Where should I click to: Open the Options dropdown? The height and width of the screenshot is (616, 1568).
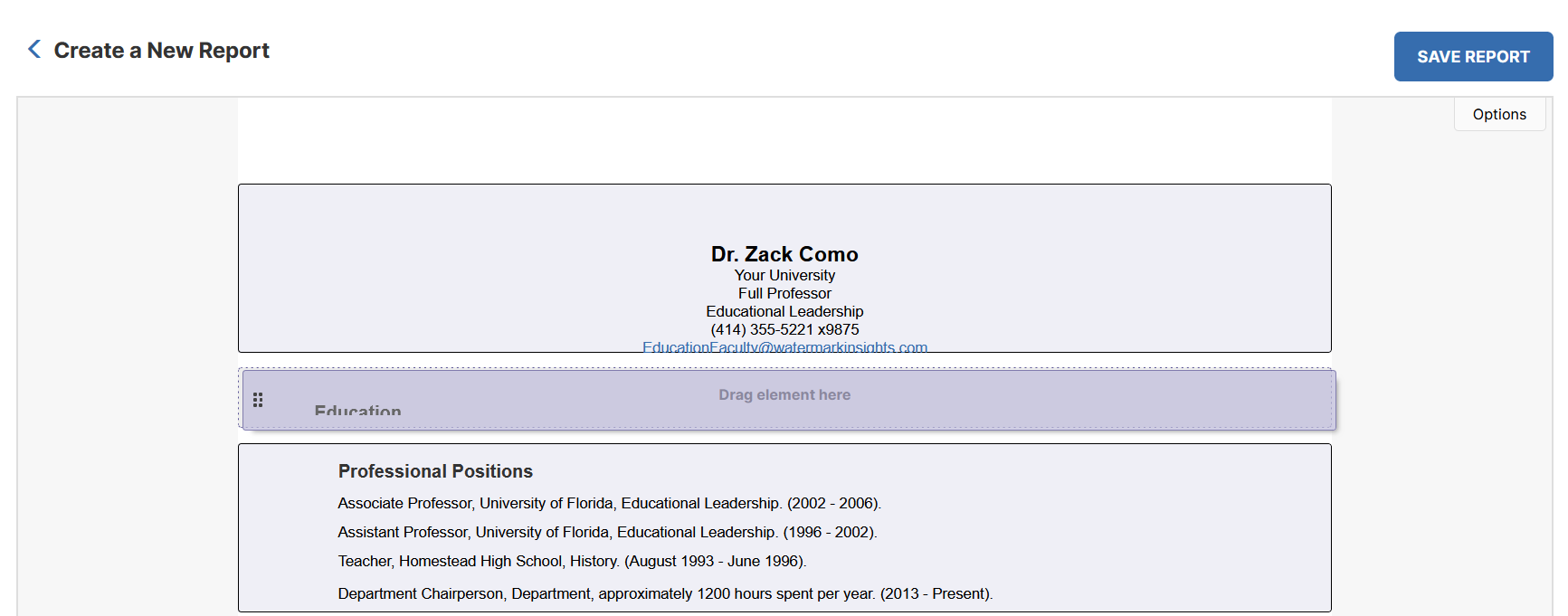[x=1499, y=114]
